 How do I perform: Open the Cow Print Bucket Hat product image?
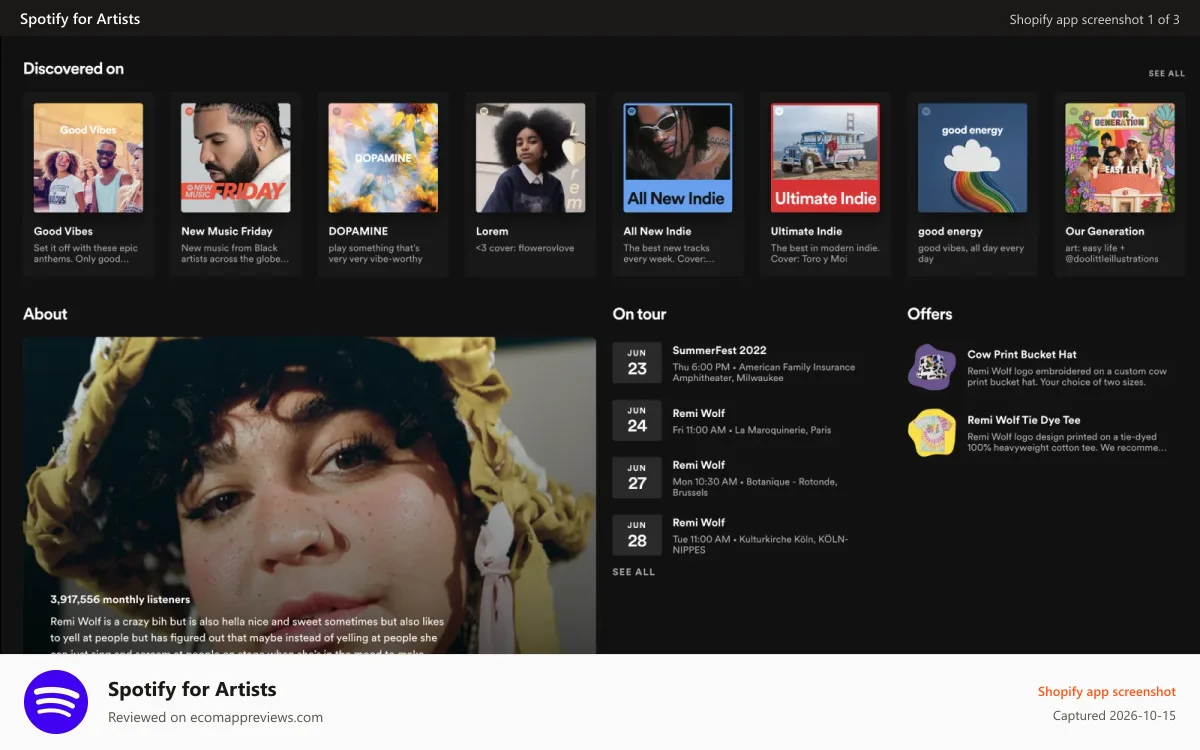pyautogui.click(x=932, y=366)
